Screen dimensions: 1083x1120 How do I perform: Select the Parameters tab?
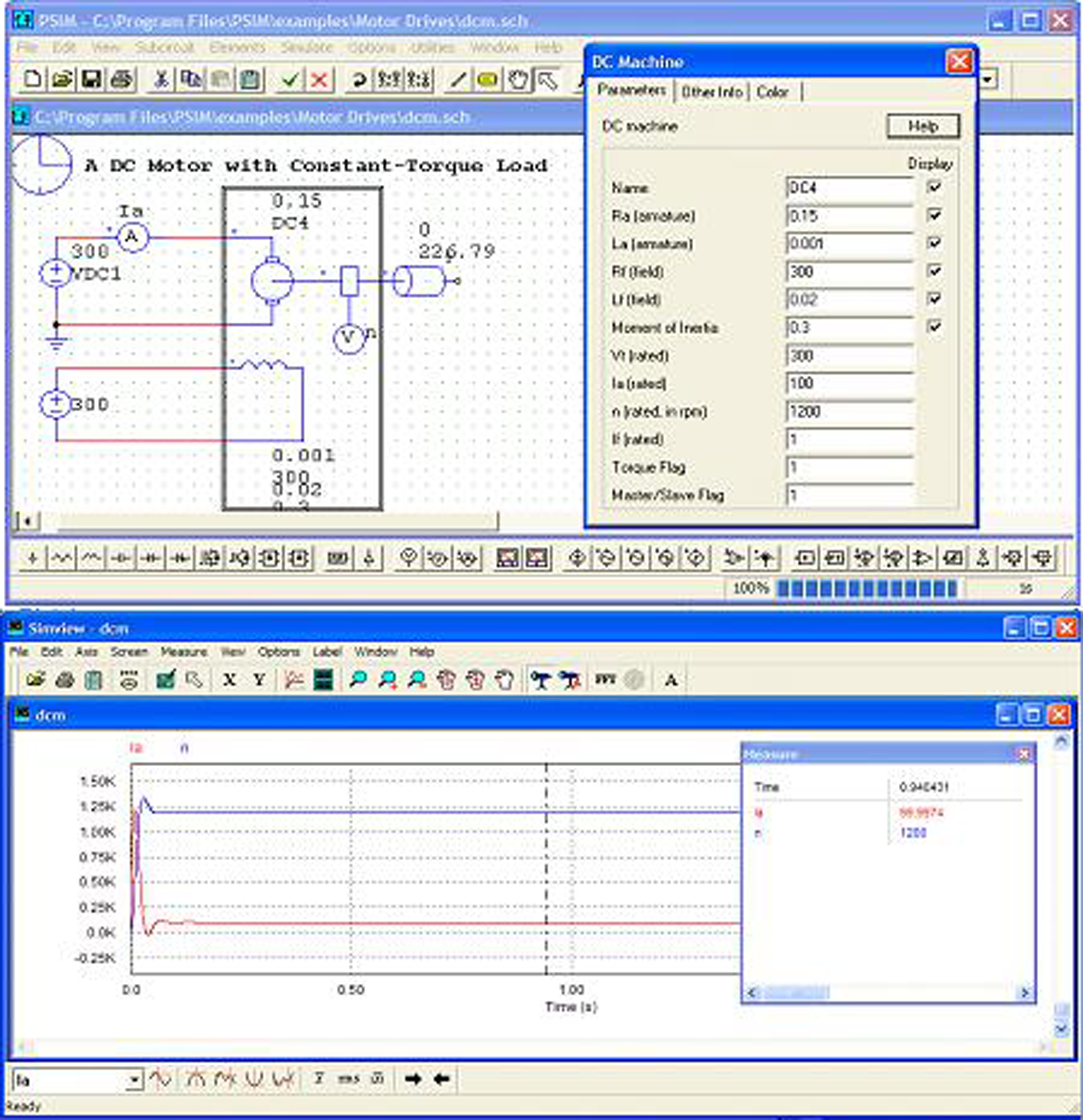(631, 89)
